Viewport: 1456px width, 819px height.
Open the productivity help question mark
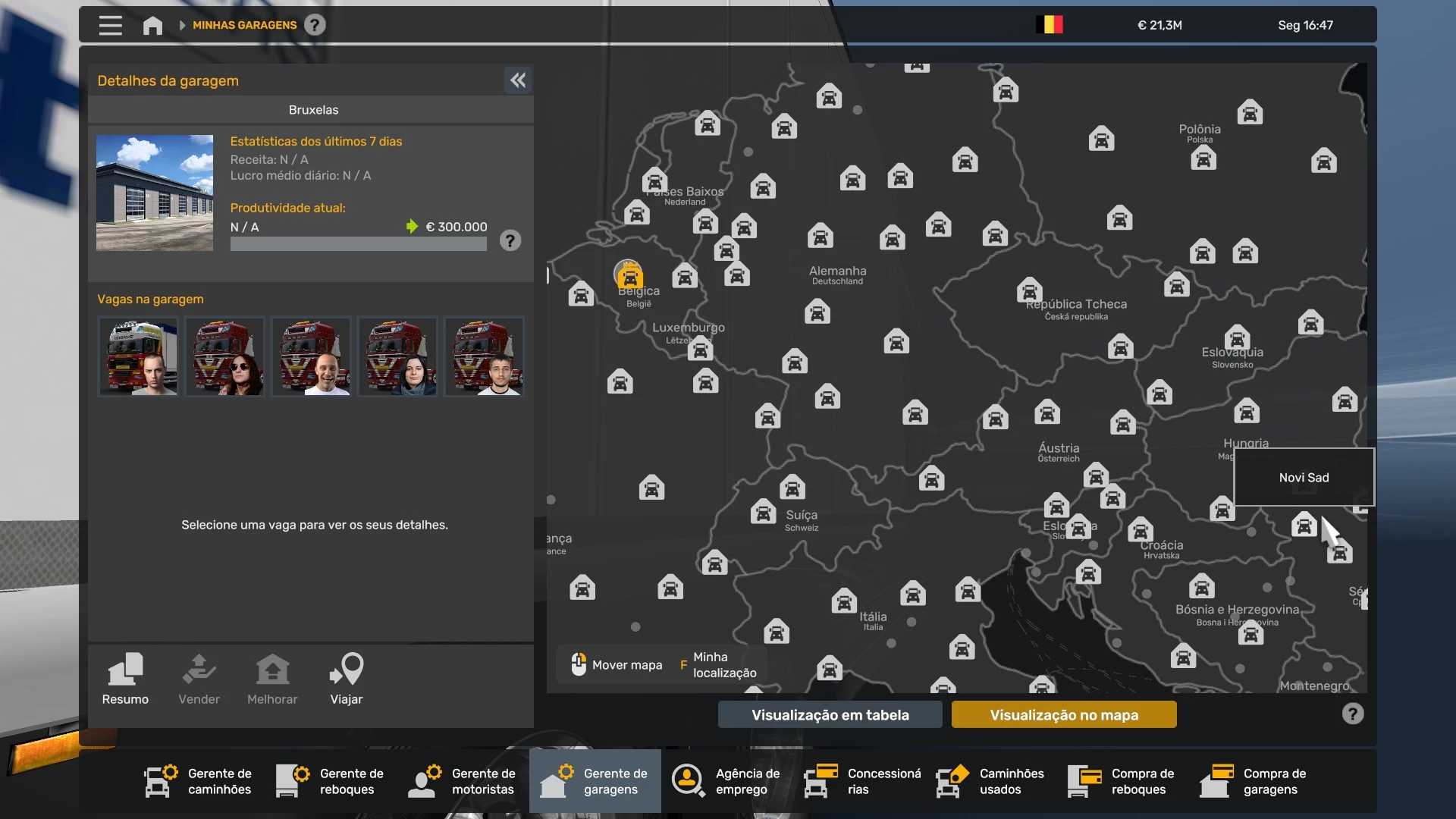point(510,241)
